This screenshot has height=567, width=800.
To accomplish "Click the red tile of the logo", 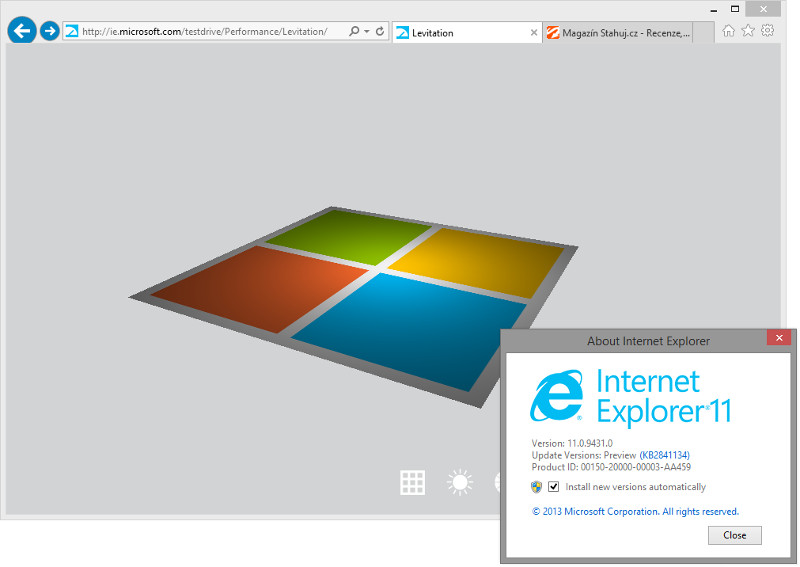I will [261, 289].
